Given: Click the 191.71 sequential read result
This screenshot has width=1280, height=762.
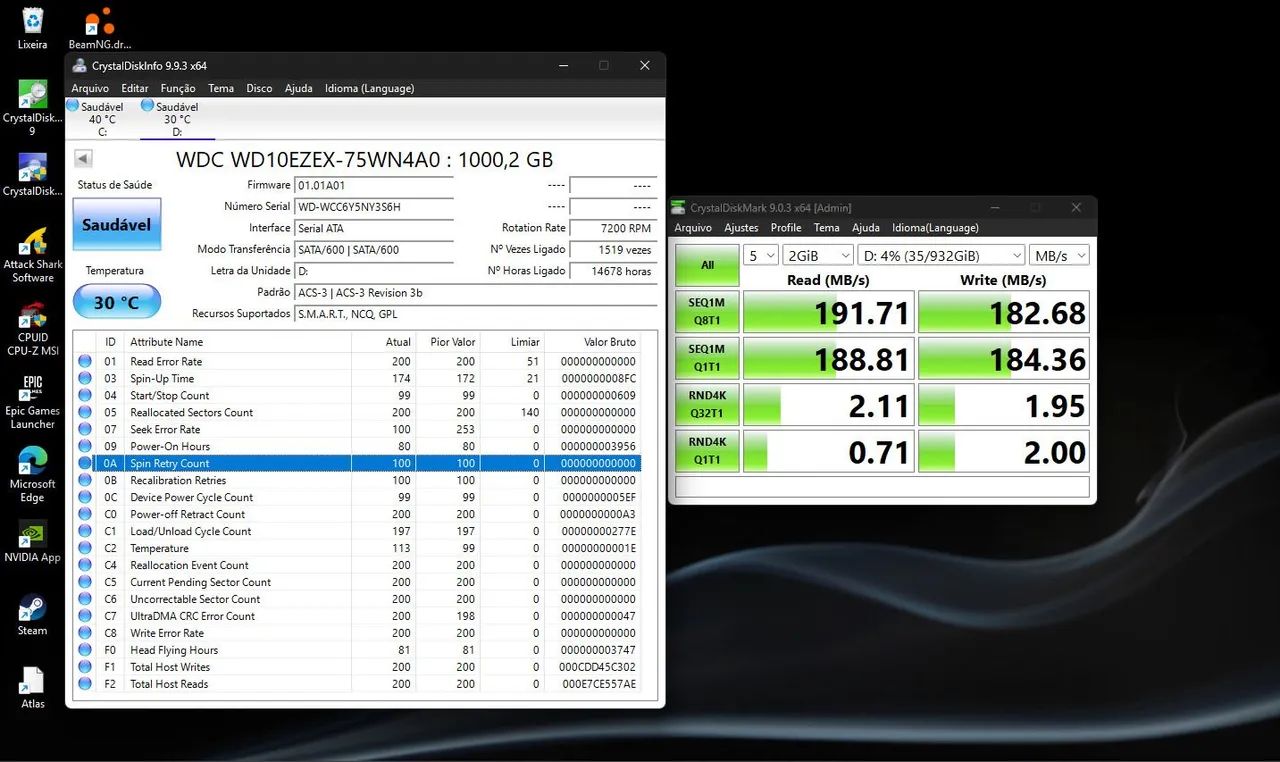Looking at the screenshot, I should coord(828,312).
